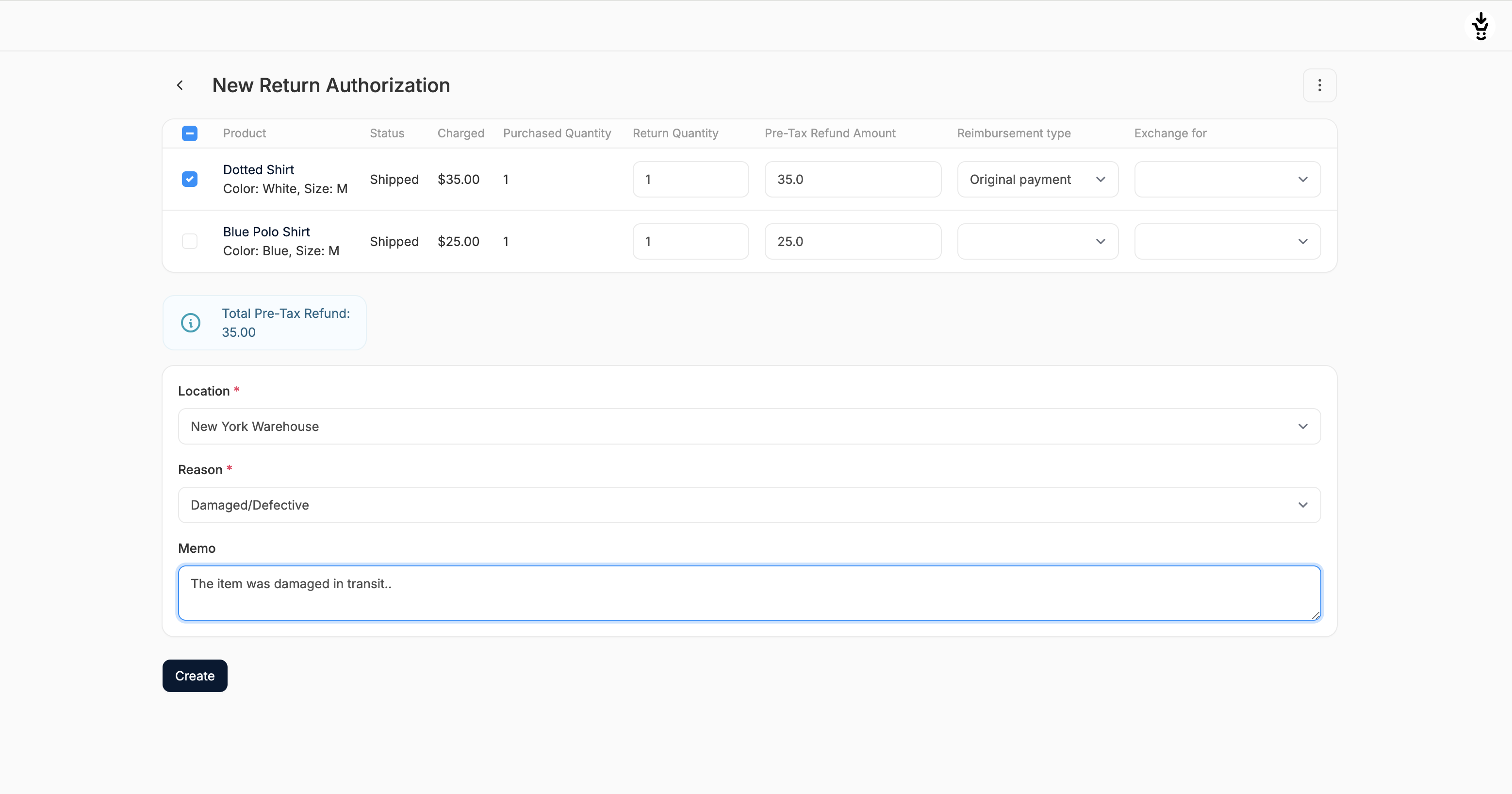Open Blue Polo Shirt reimbursement type dropdown
Image resolution: width=1512 pixels, height=794 pixels.
pos(1037,241)
